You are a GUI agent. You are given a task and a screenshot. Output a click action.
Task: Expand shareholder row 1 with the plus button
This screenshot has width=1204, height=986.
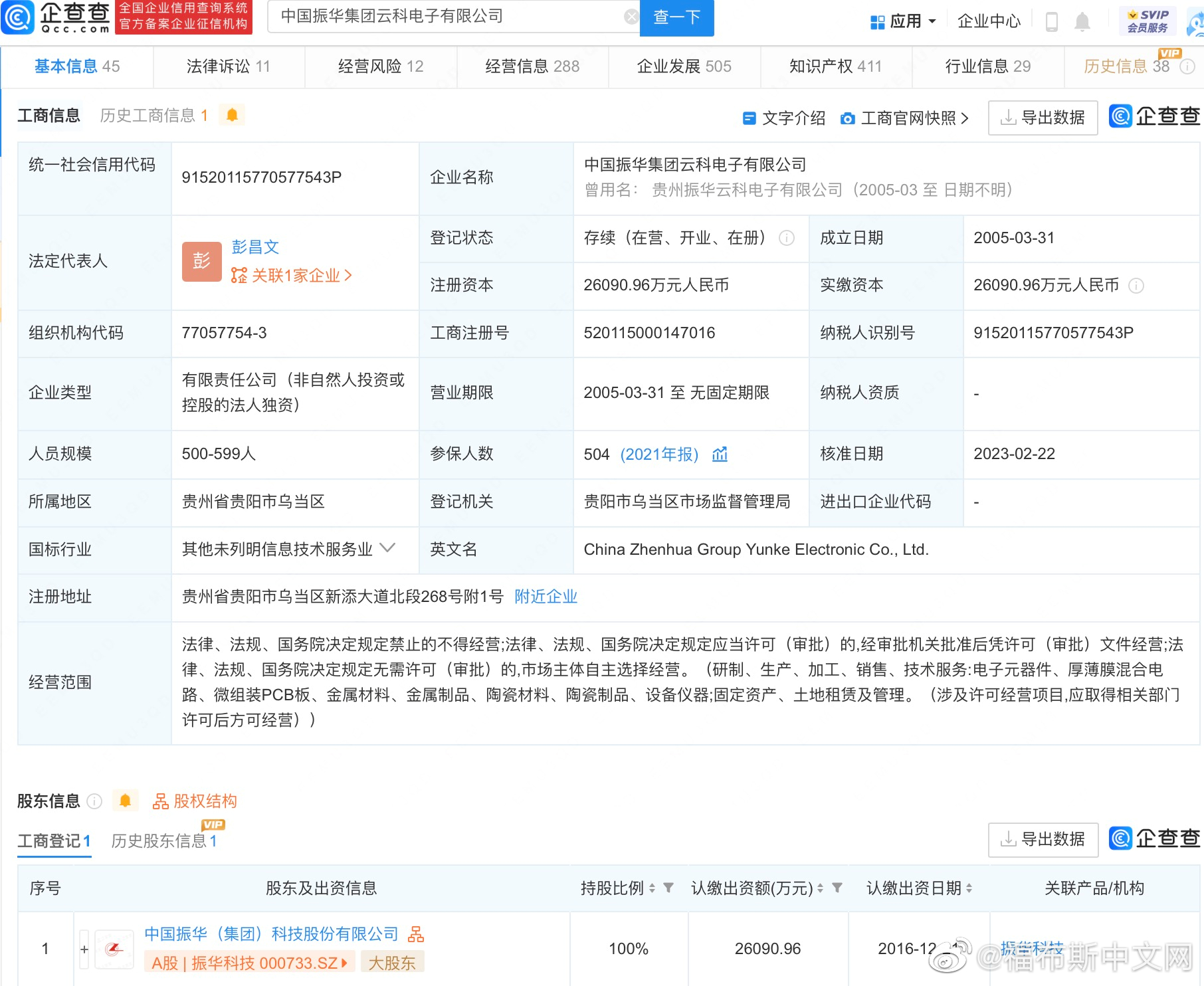(x=84, y=949)
